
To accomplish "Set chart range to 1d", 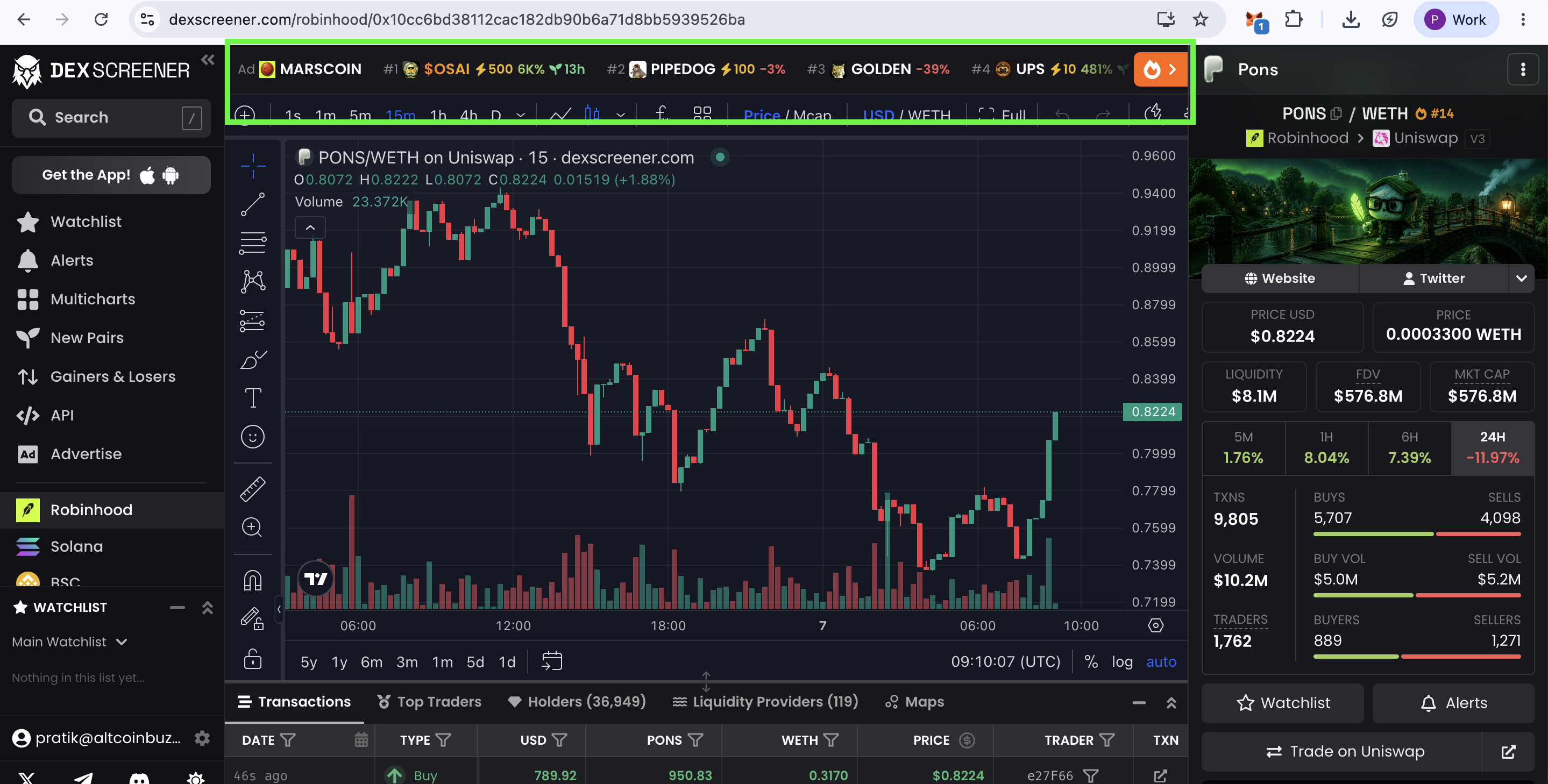I will click(507, 661).
